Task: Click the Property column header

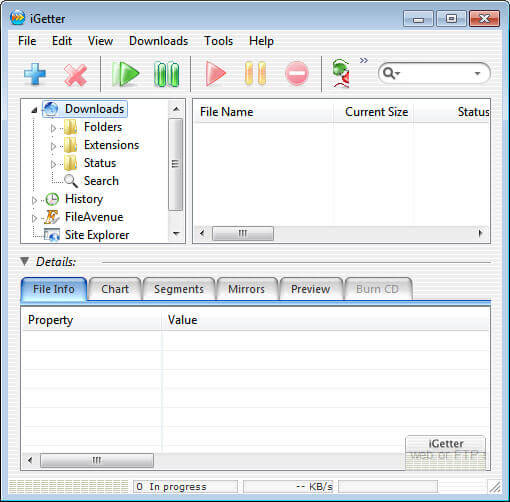Action: [x=92, y=320]
